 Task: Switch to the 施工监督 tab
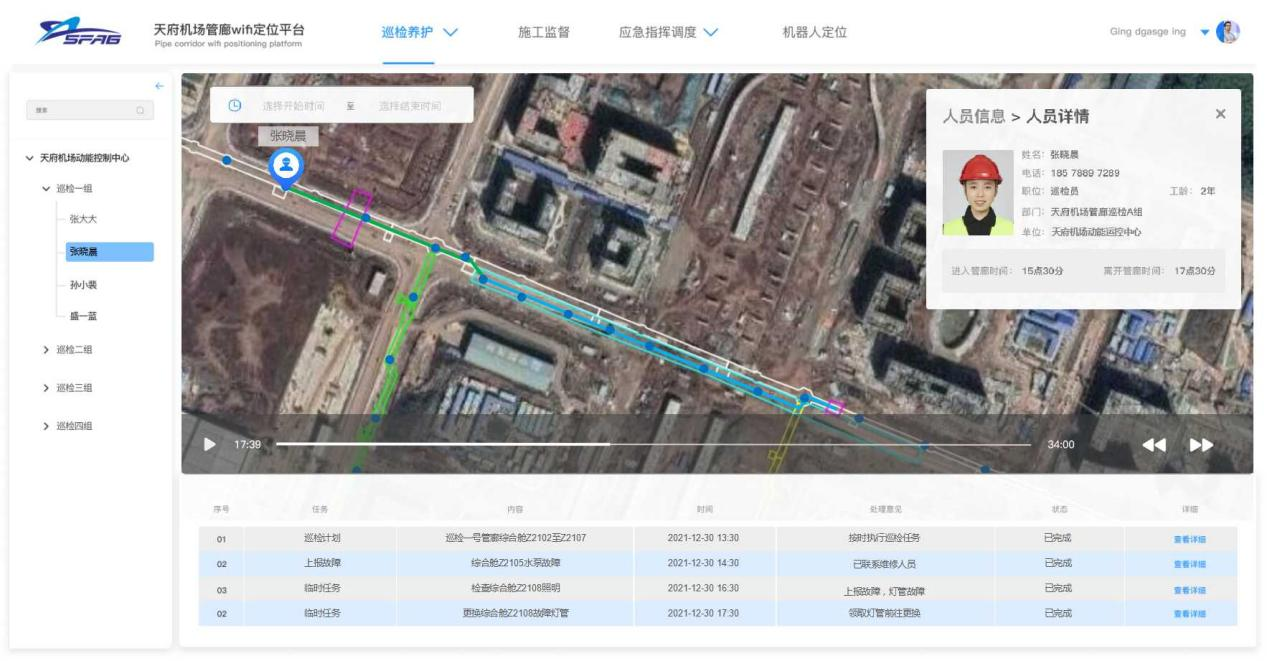tap(543, 32)
